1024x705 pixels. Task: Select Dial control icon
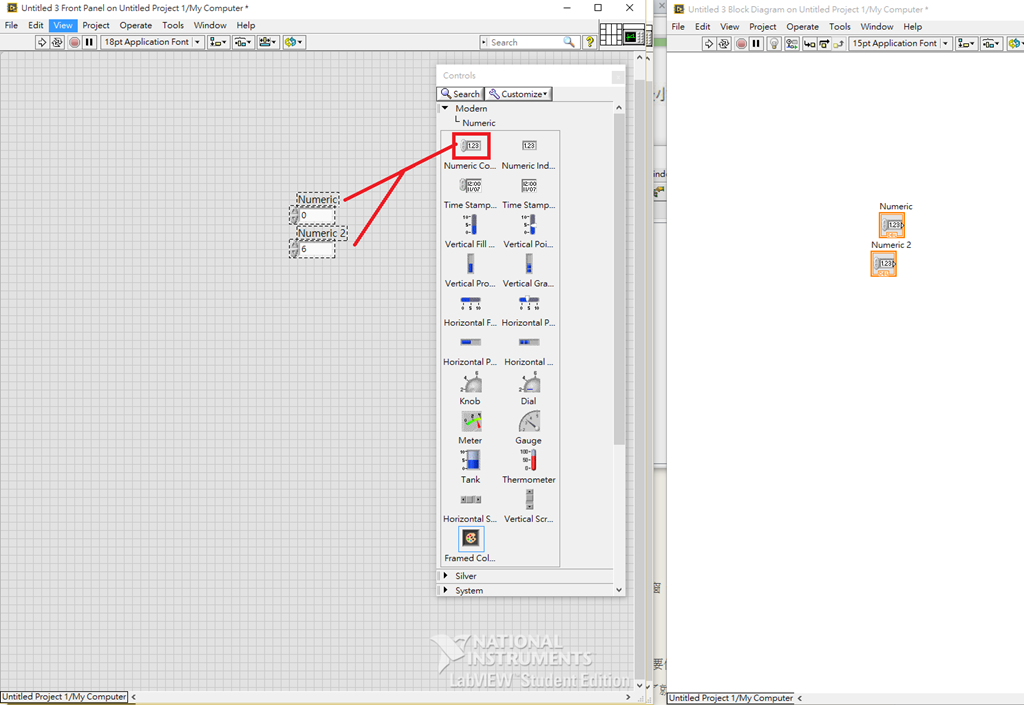[529, 382]
